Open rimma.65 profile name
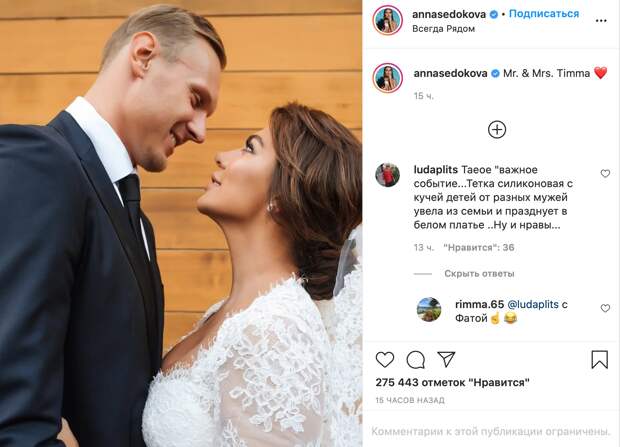Screen dimensions: 620x447 tap(479, 304)
